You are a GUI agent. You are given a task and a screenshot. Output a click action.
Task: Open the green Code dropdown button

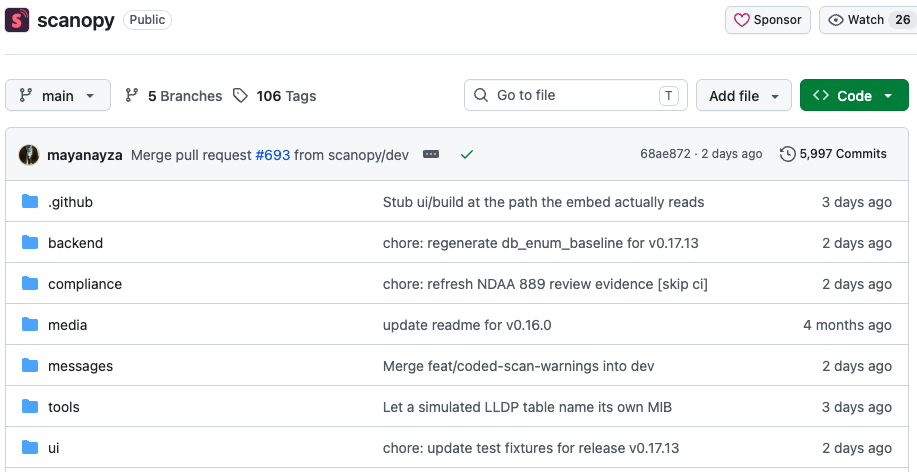[x=854, y=95]
